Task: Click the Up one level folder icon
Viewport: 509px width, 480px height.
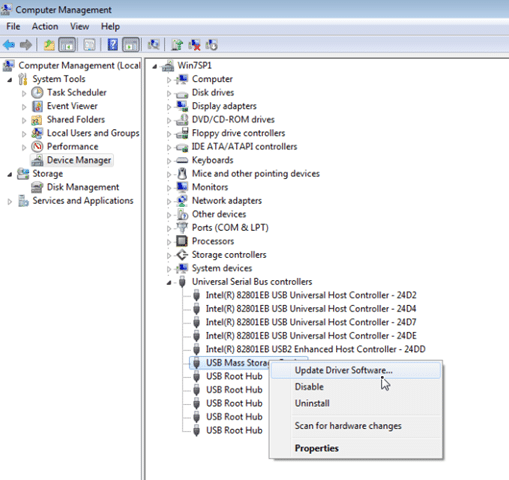Action: [x=49, y=45]
